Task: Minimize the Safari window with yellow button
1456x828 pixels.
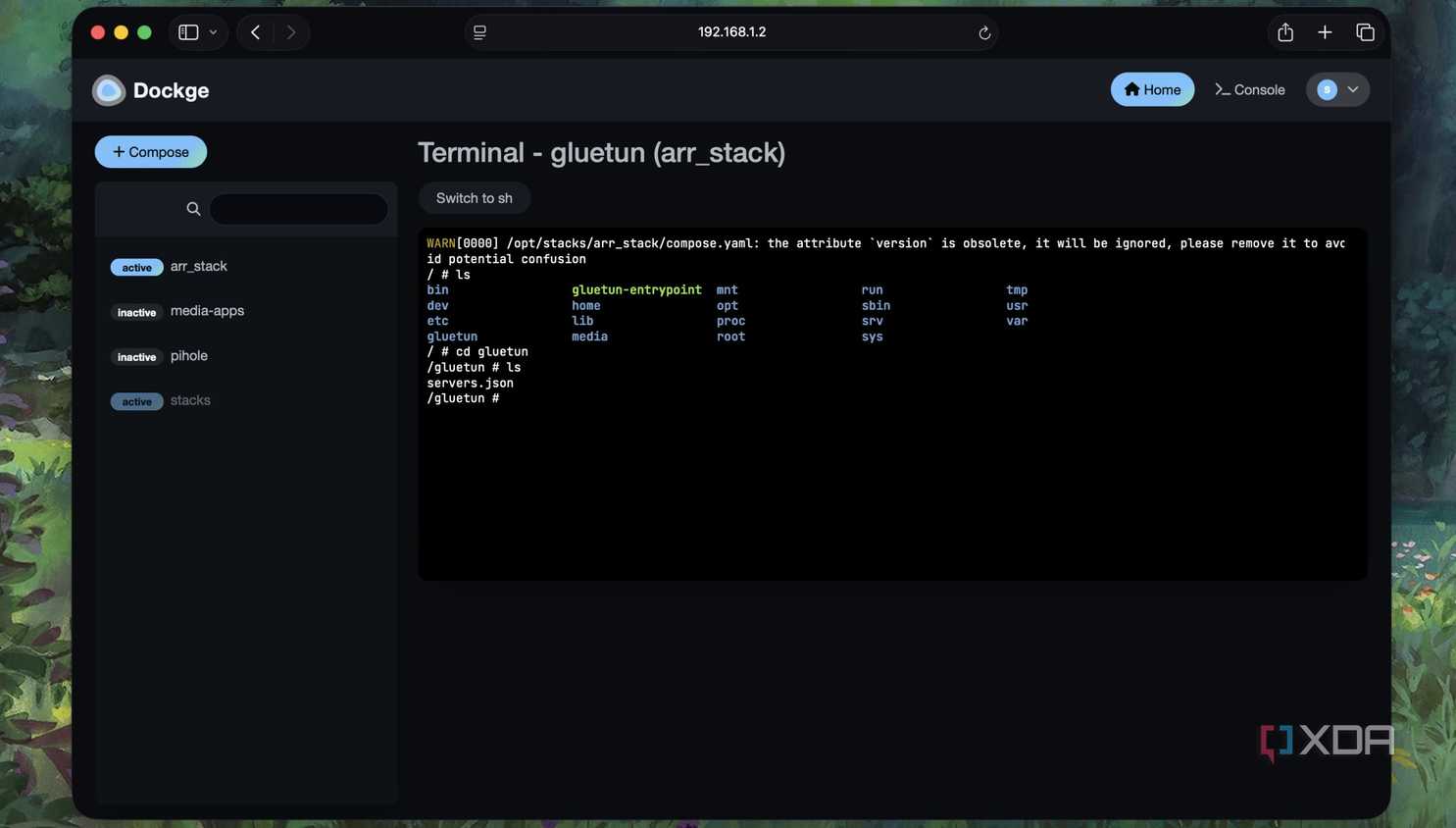Action: 121,32
